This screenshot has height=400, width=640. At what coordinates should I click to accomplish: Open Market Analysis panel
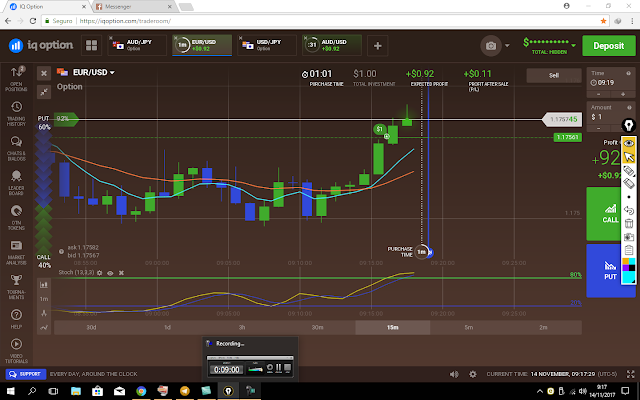[x=16, y=252]
